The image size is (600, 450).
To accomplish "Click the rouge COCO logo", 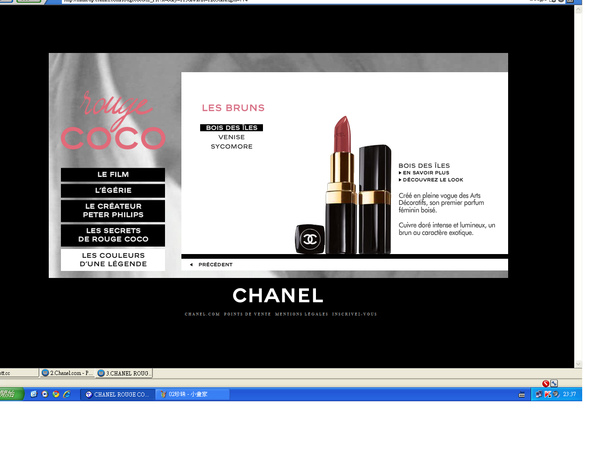I will pos(113,121).
